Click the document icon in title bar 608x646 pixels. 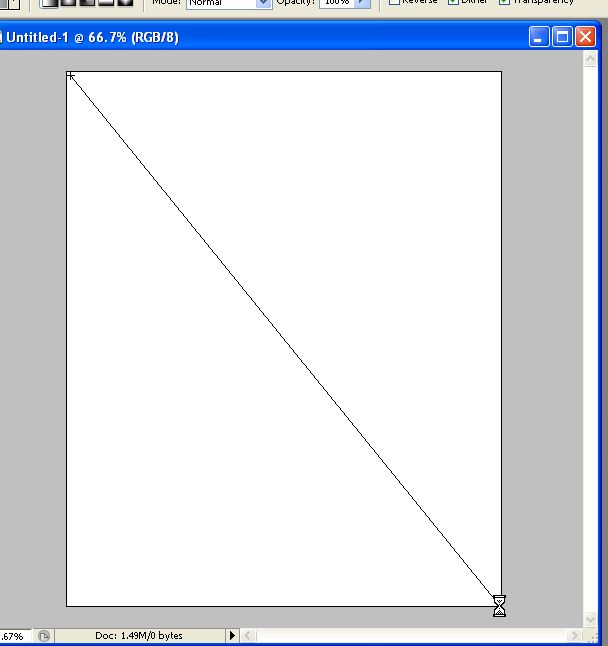(1, 37)
